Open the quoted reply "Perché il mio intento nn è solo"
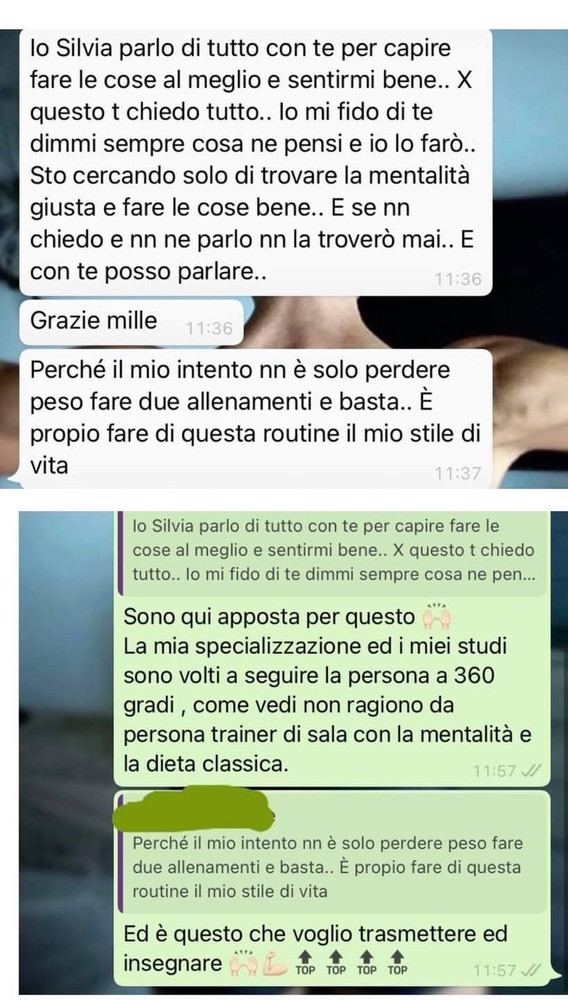 [x=331, y=867]
